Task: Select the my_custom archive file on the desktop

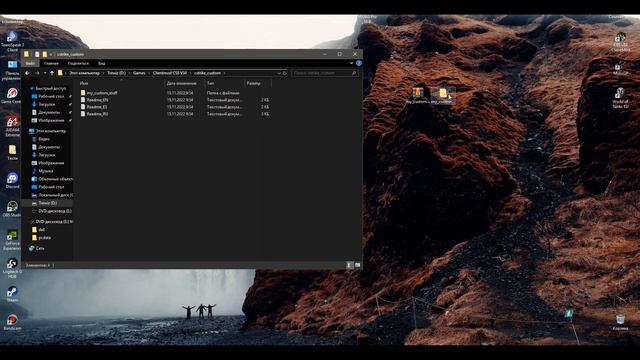Action: tap(418, 95)
